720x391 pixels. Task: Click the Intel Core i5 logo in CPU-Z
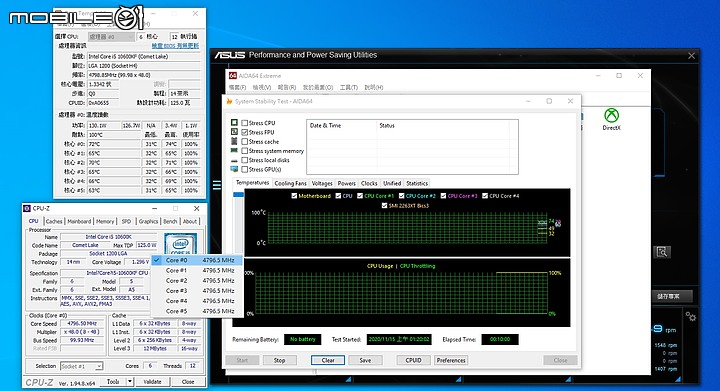pyautogui.click(x=180, y=244)
